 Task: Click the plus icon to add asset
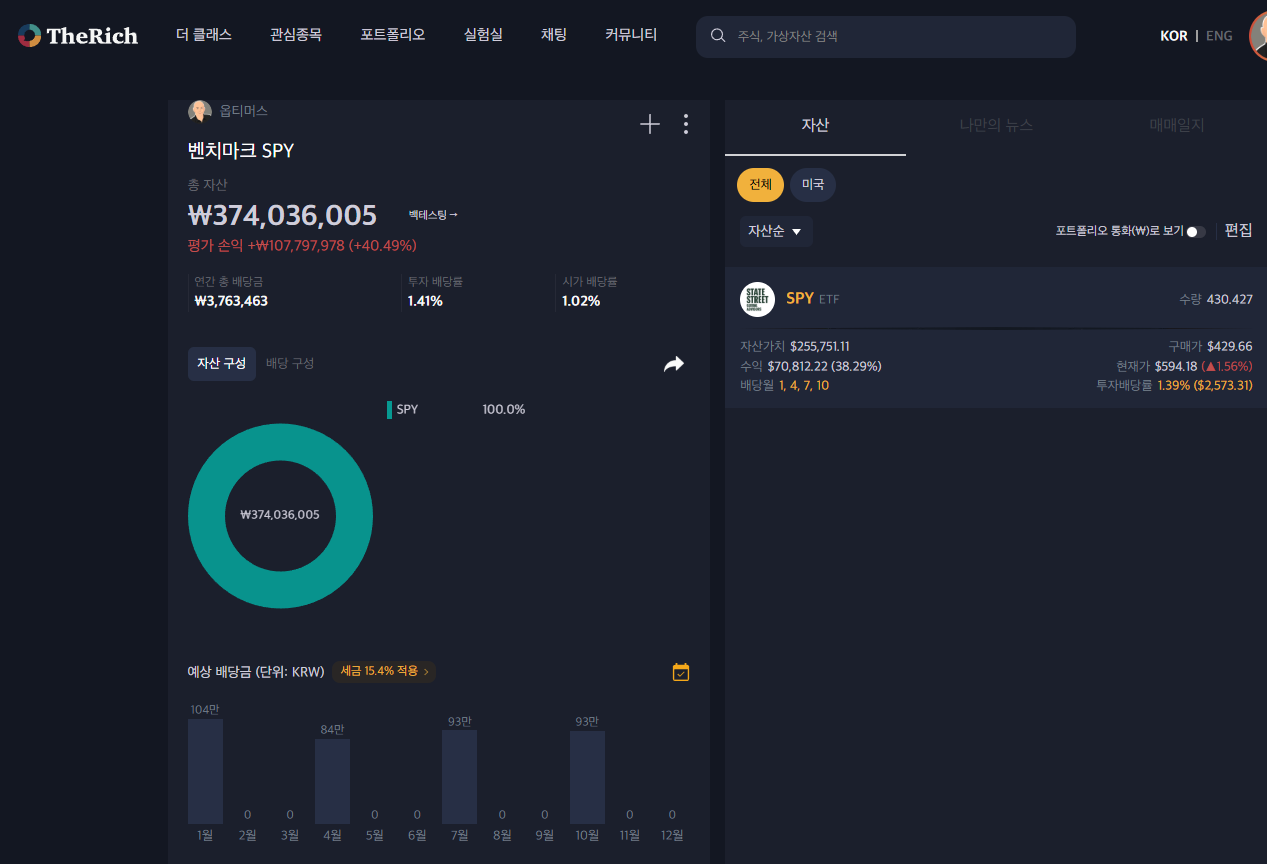tap(650, 124)
